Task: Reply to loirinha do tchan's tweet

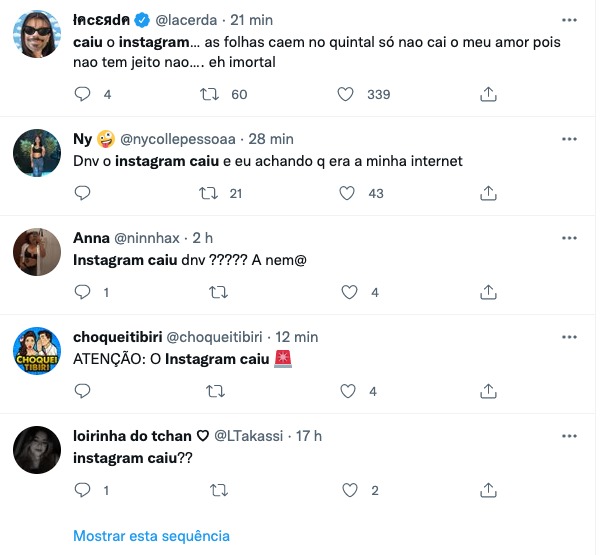Action: [84, 491]
